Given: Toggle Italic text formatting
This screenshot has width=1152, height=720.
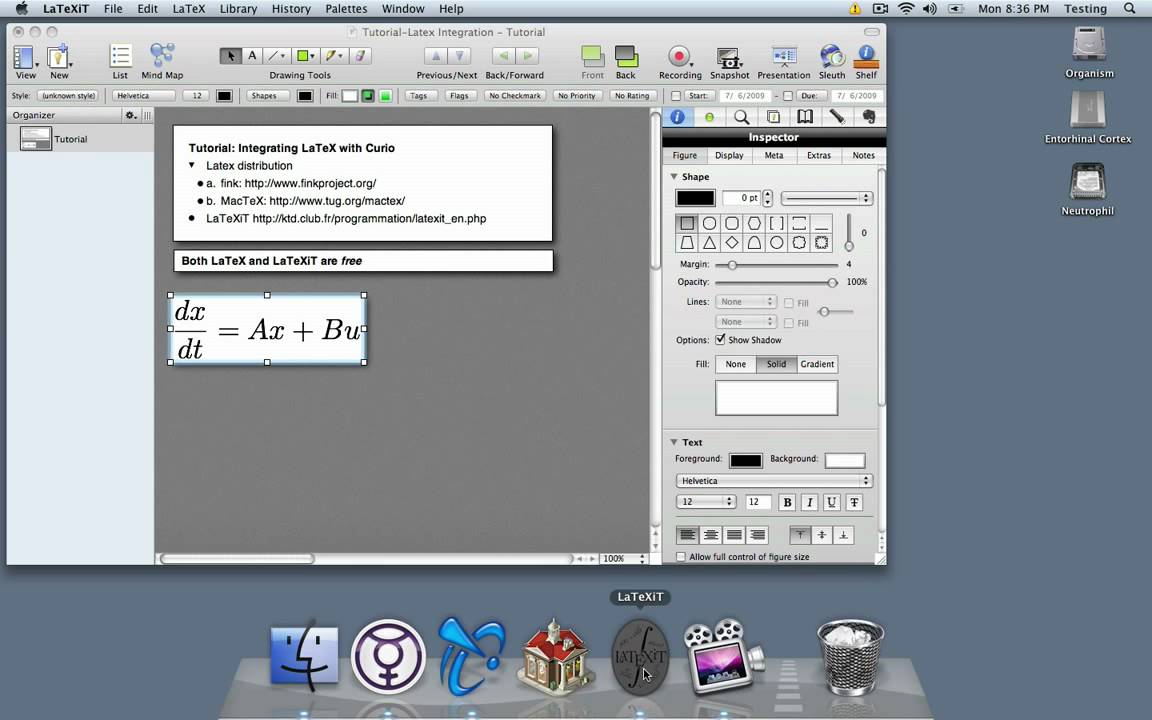Looking at the screenshot, I should tap(809, 503).
